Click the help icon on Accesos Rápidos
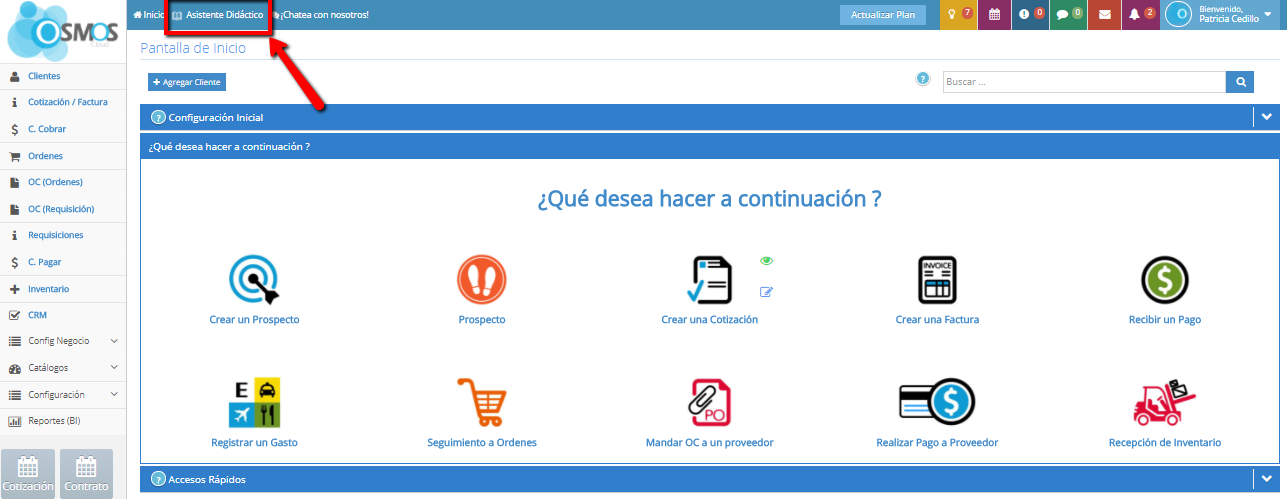Viewport: 1287px width, 499px height. pos(158,479)
